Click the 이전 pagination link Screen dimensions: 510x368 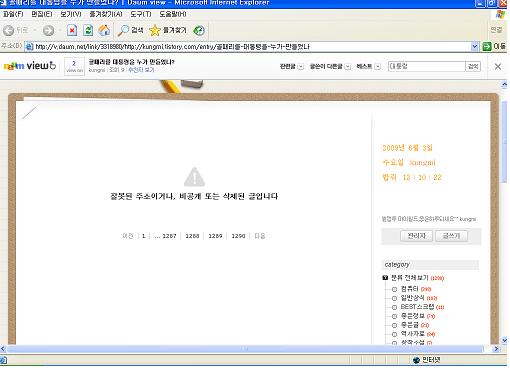coord(128,236)
